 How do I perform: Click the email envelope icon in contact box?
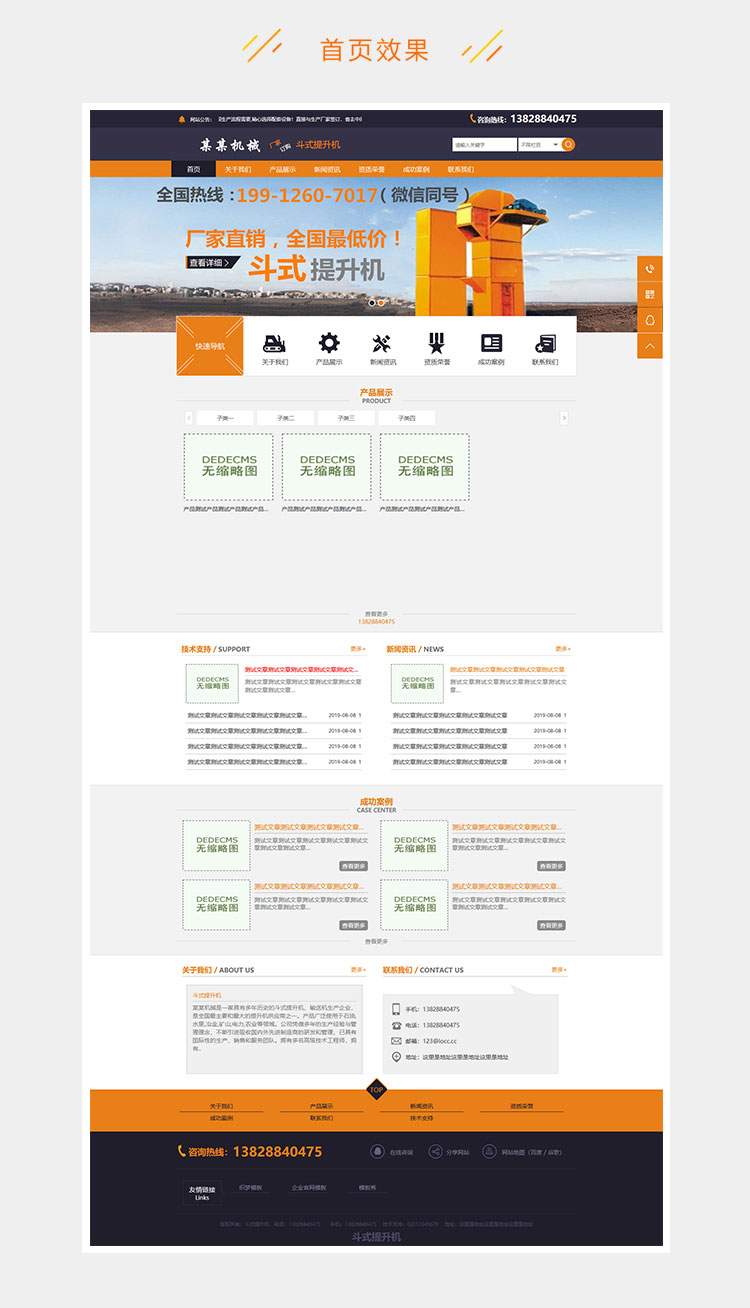396,1041
